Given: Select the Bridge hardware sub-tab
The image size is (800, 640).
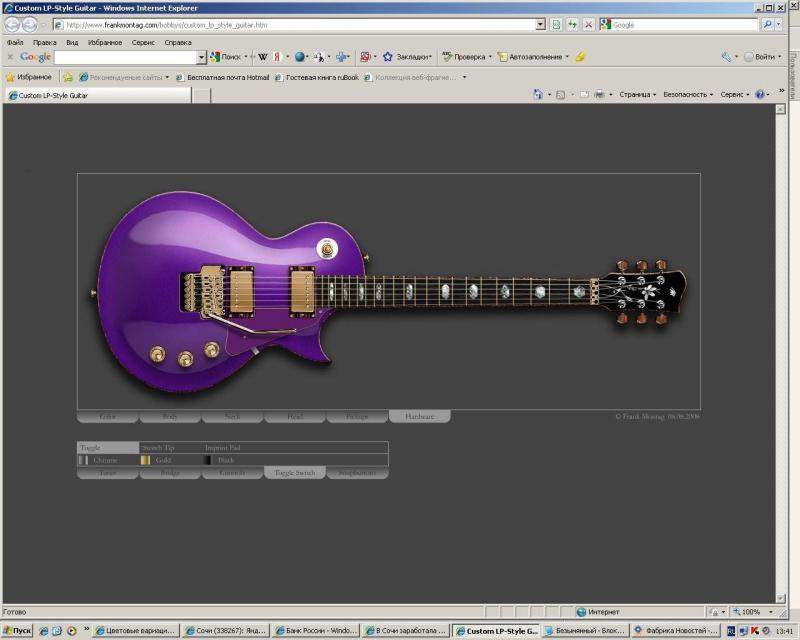Looking at the screenshot, I should [169, 473].
